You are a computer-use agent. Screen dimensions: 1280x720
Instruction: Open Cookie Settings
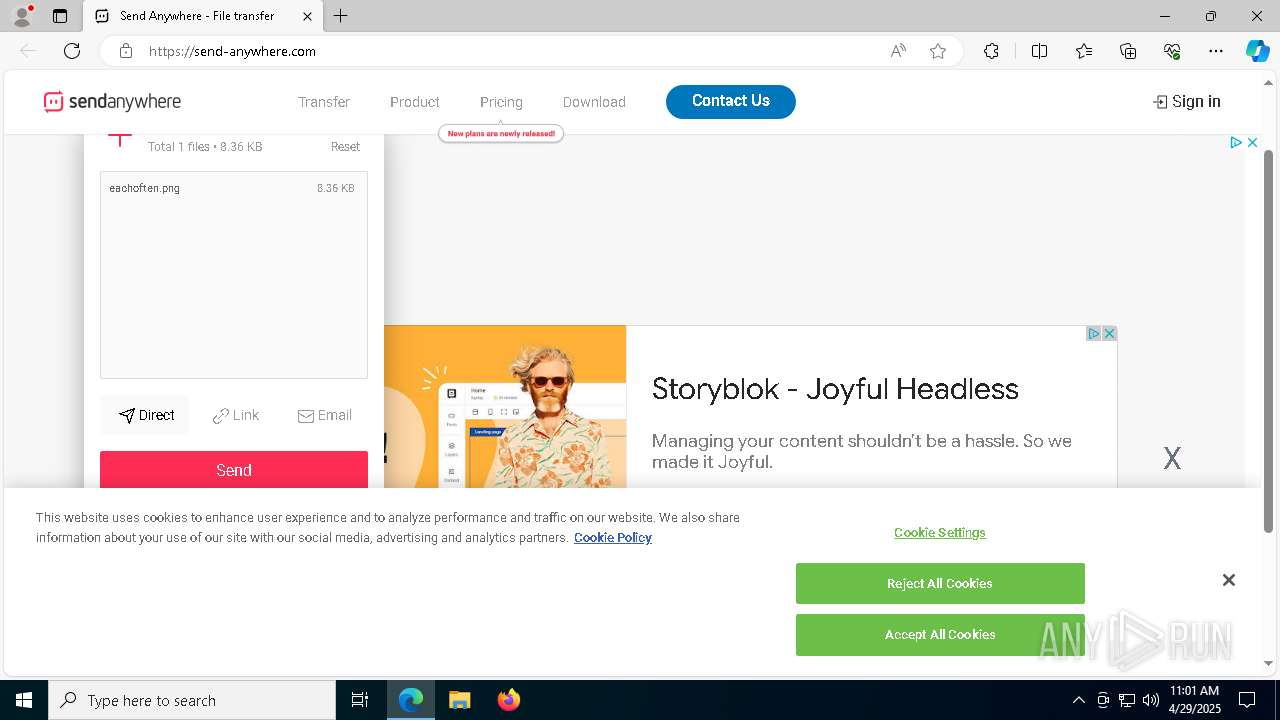click(940, 533)
